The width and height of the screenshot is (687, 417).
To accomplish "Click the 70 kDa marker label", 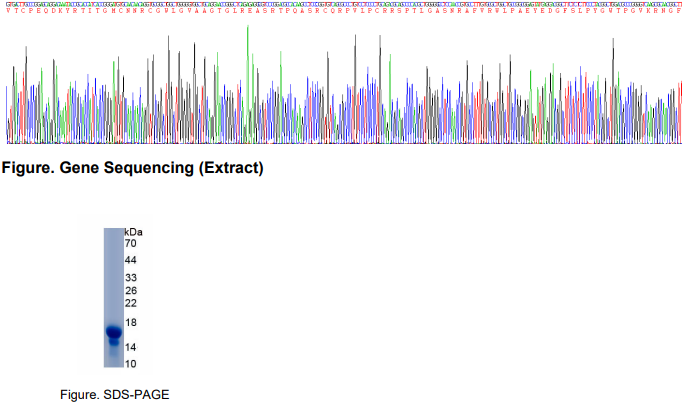I will click(x=130, y=243).
